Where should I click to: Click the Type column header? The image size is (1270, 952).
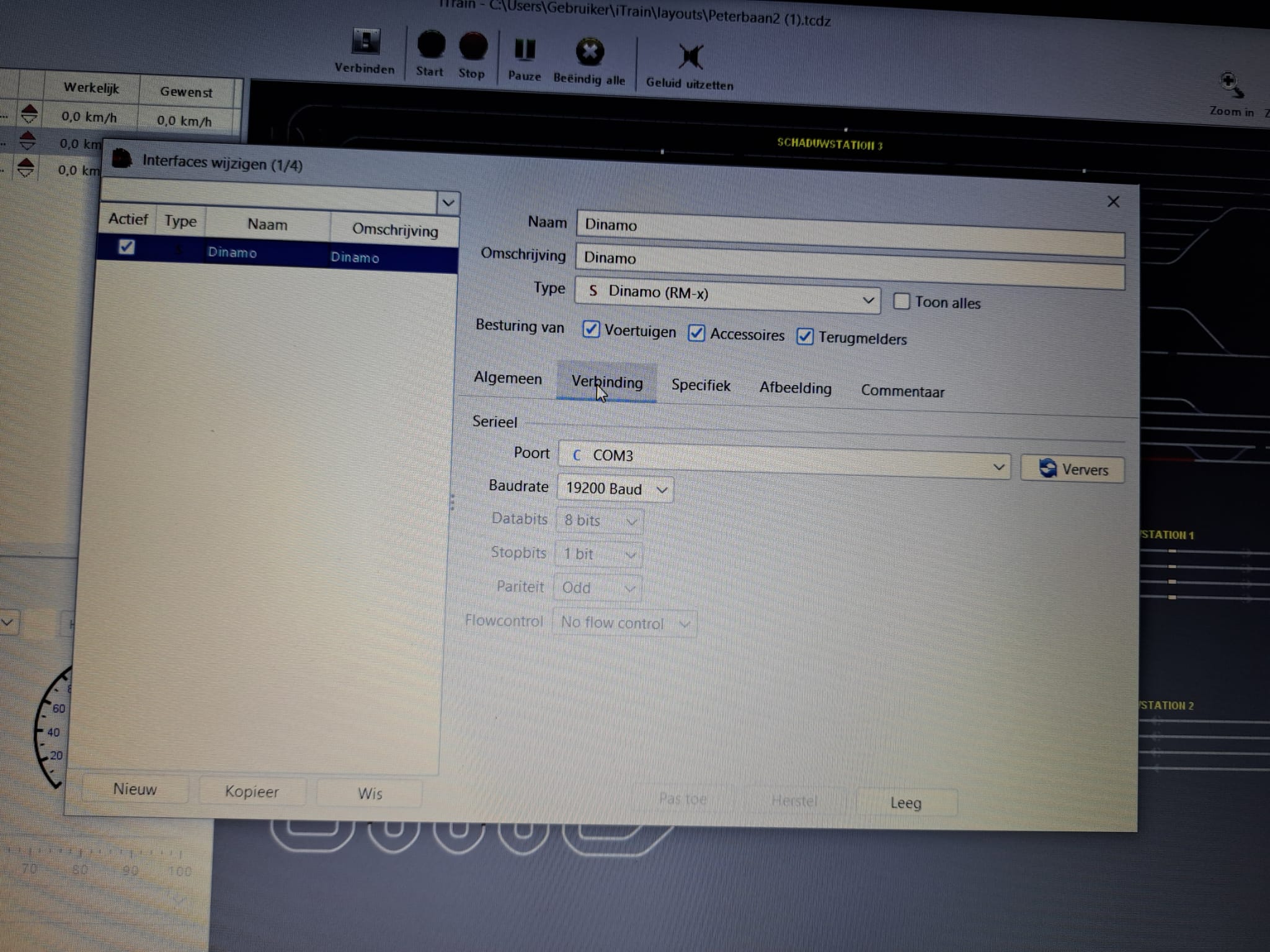tap(180, 221)
